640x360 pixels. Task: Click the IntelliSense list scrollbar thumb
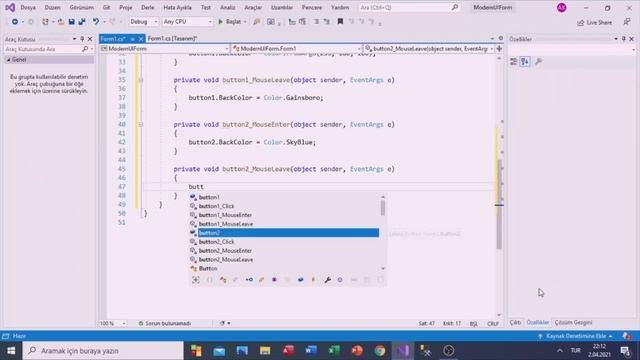pos(383,209)
